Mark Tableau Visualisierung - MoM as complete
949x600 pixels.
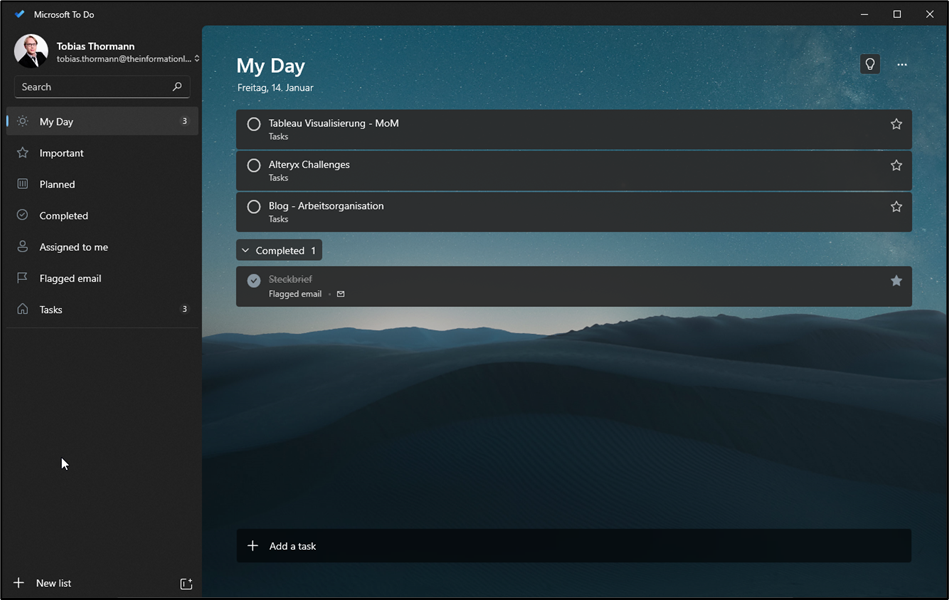254,124
